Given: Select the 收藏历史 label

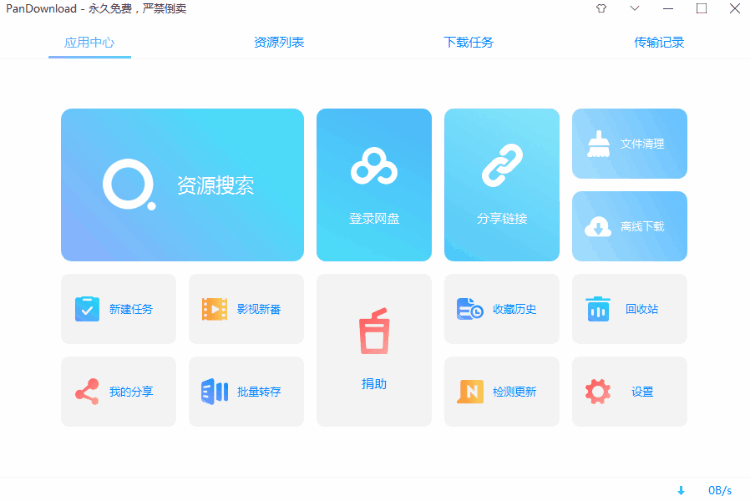Looking at the screenshot, I should (x=515, y=309).
